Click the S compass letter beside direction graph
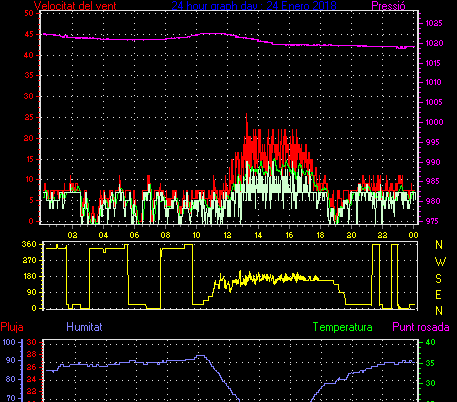This screenshot has height=402, width=457. (439, 279)
